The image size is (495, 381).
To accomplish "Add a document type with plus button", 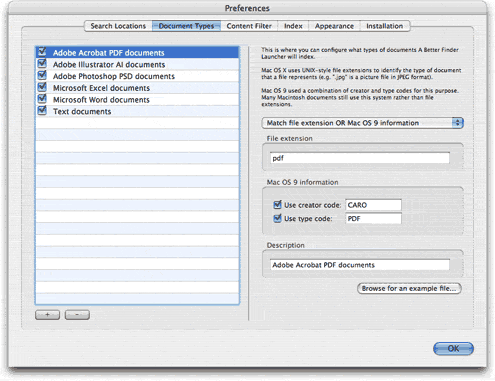I will point(47,315).
